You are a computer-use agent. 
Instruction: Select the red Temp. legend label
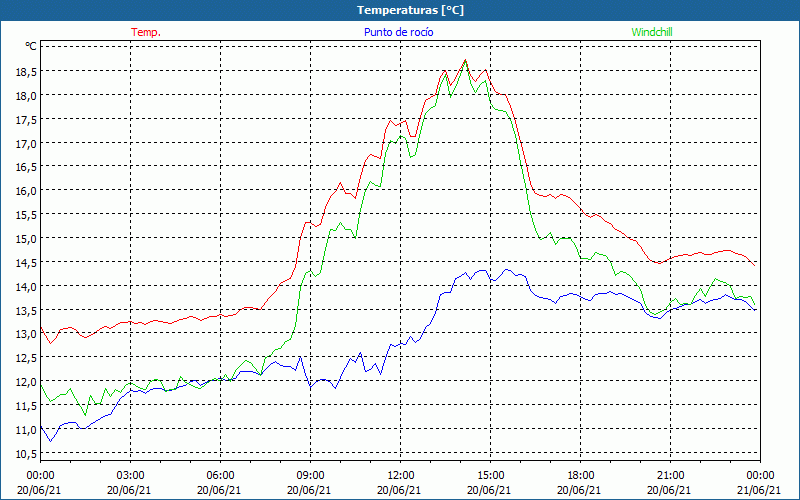pyautogui.click(x=146, y=32)
